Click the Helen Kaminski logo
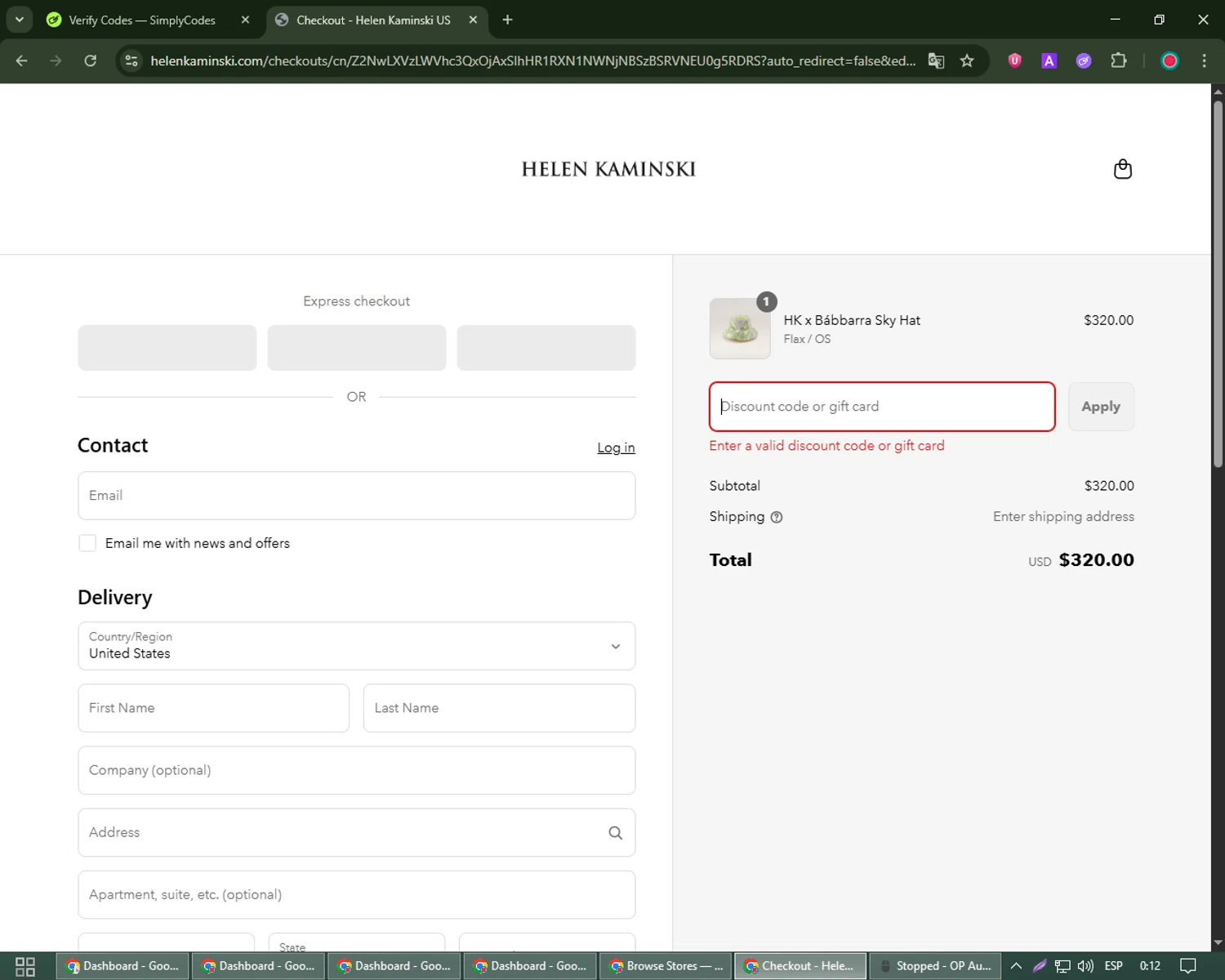 tap(608, 169)
